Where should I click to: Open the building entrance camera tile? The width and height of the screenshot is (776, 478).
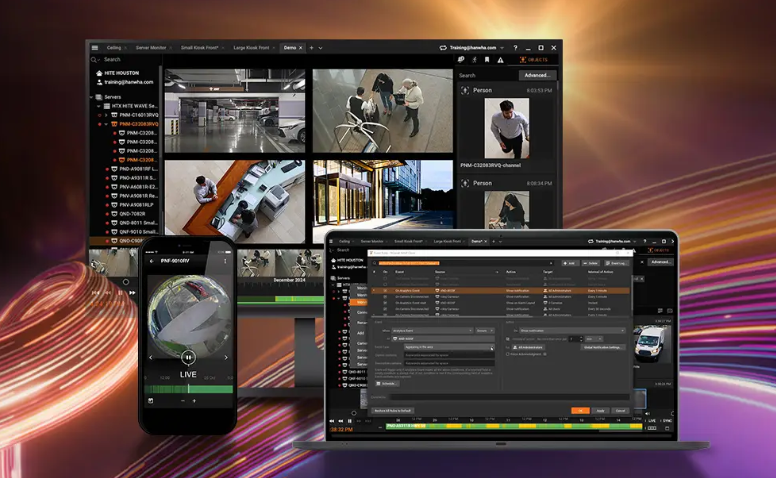382,194
